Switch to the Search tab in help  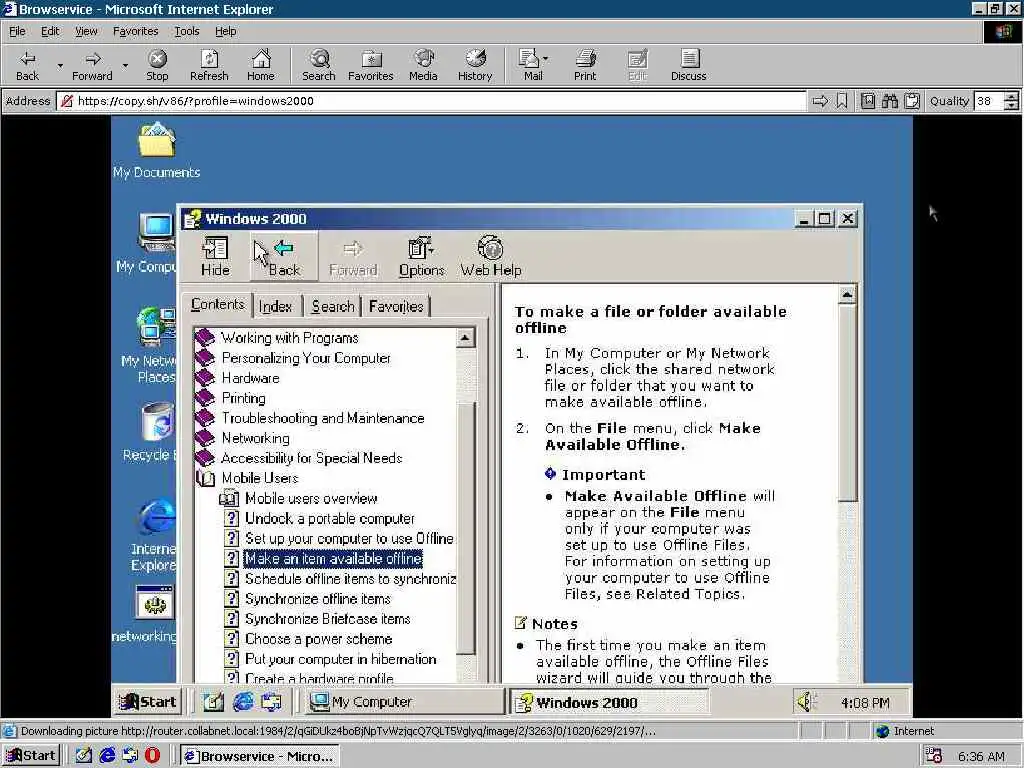coord(332,306)
